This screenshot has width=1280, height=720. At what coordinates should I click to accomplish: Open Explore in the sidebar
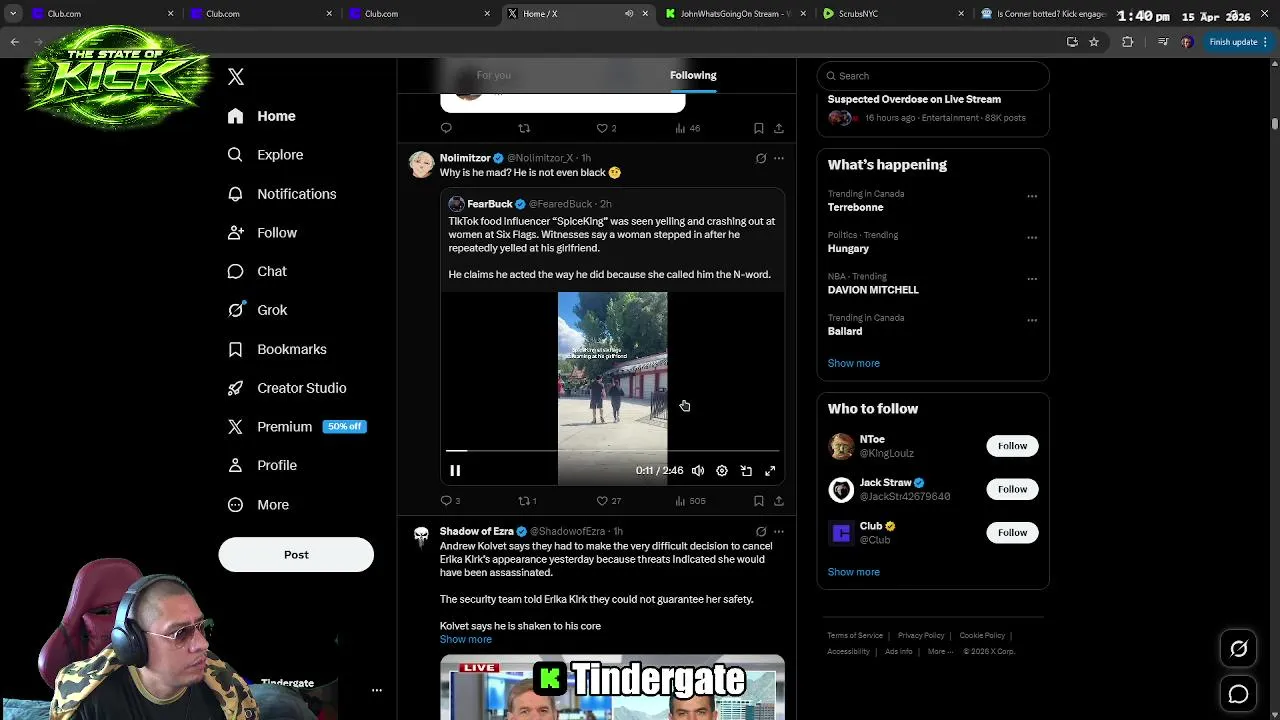coord(265,155)
